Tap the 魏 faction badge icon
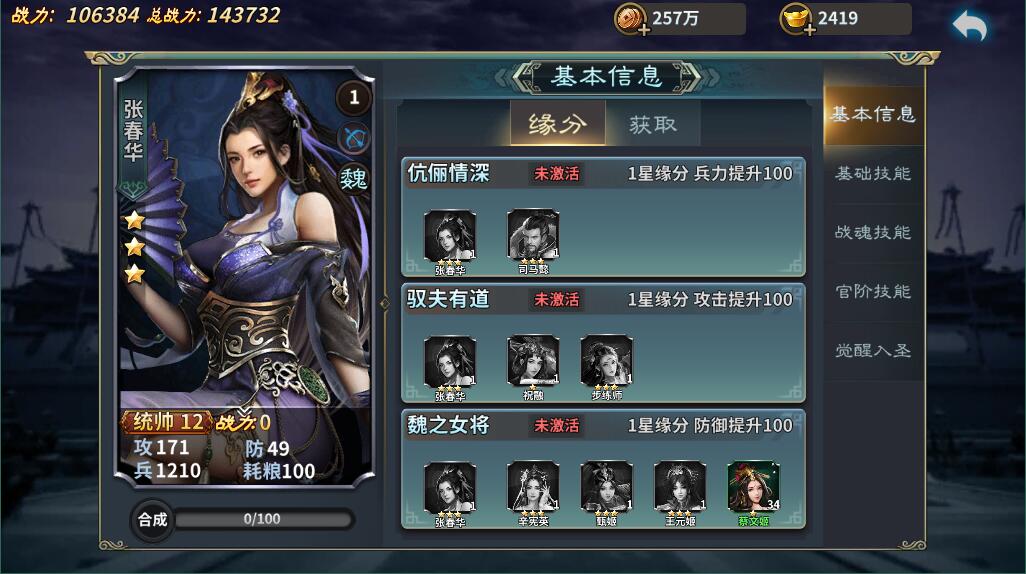Image resolution: width=1026 pixels, height=574 pixels. (x=354, y=178)
